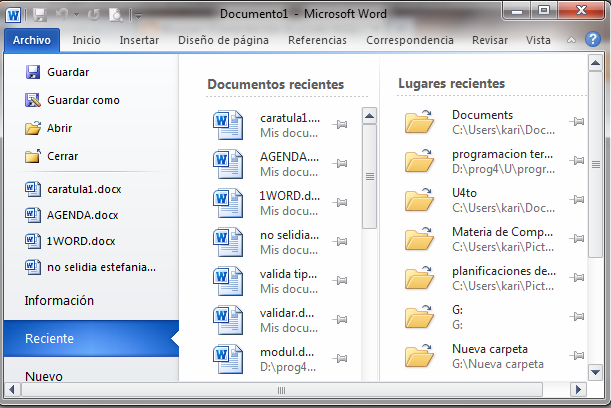Click the horizontal scrollbar left arrow
Screen dimensions: 611x408
[x=12, y=389]
